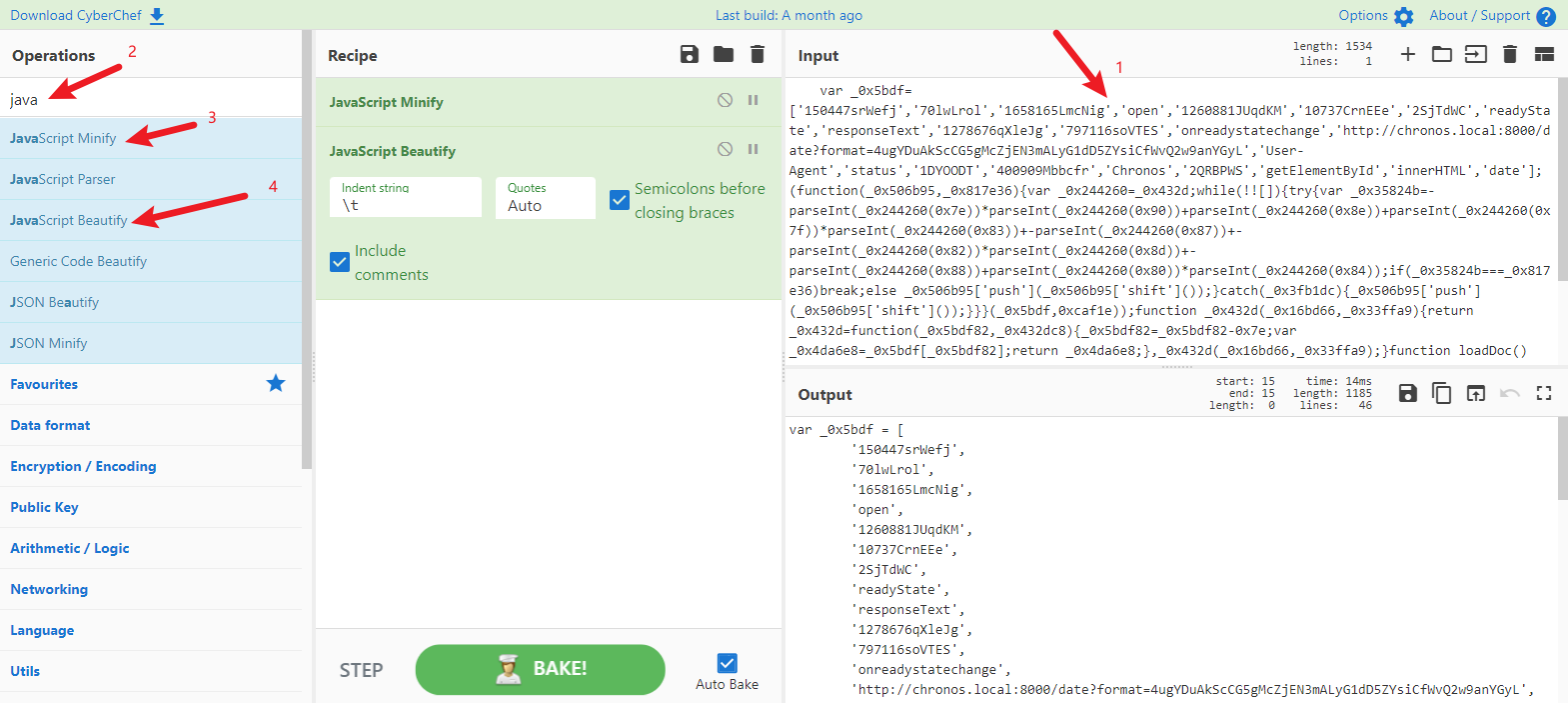Reset the pane layout icon
1568x703 pixels.
[1544, 54]
